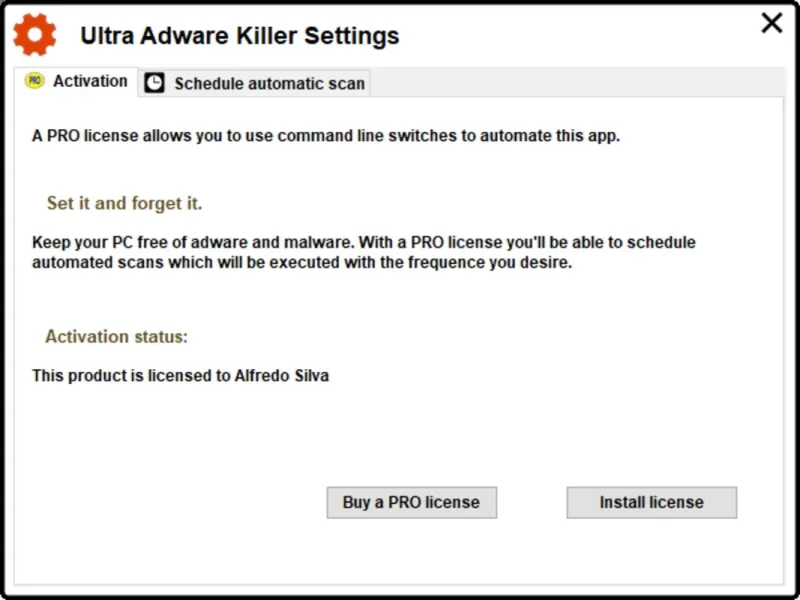This screenshot has height=600, width=800.
Task: Close the Settings window with X
Action: tap(771, 23)
